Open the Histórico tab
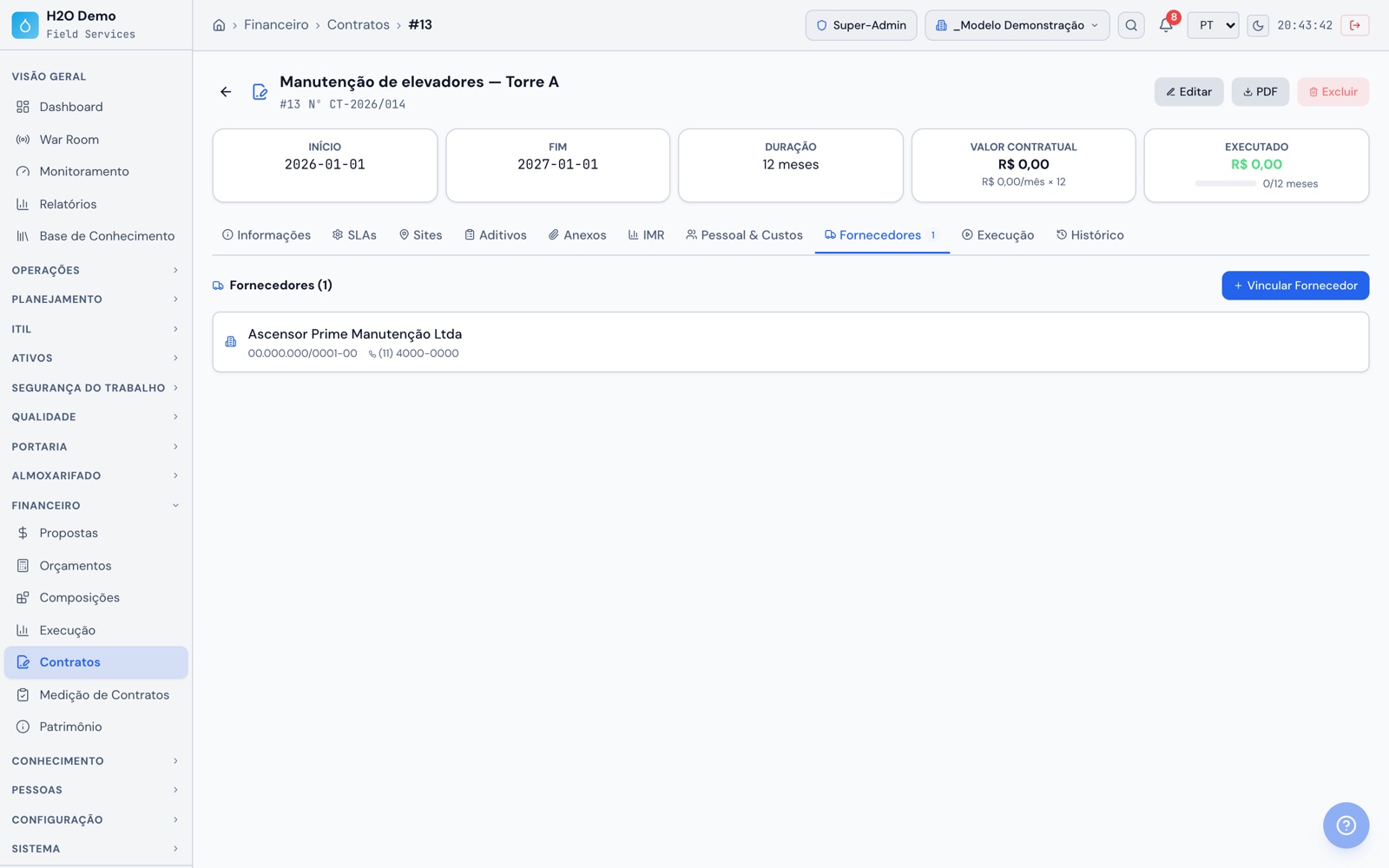The height and width of the screenshot is (868, 1389). pyautogui.click(x=1089, y=235)
